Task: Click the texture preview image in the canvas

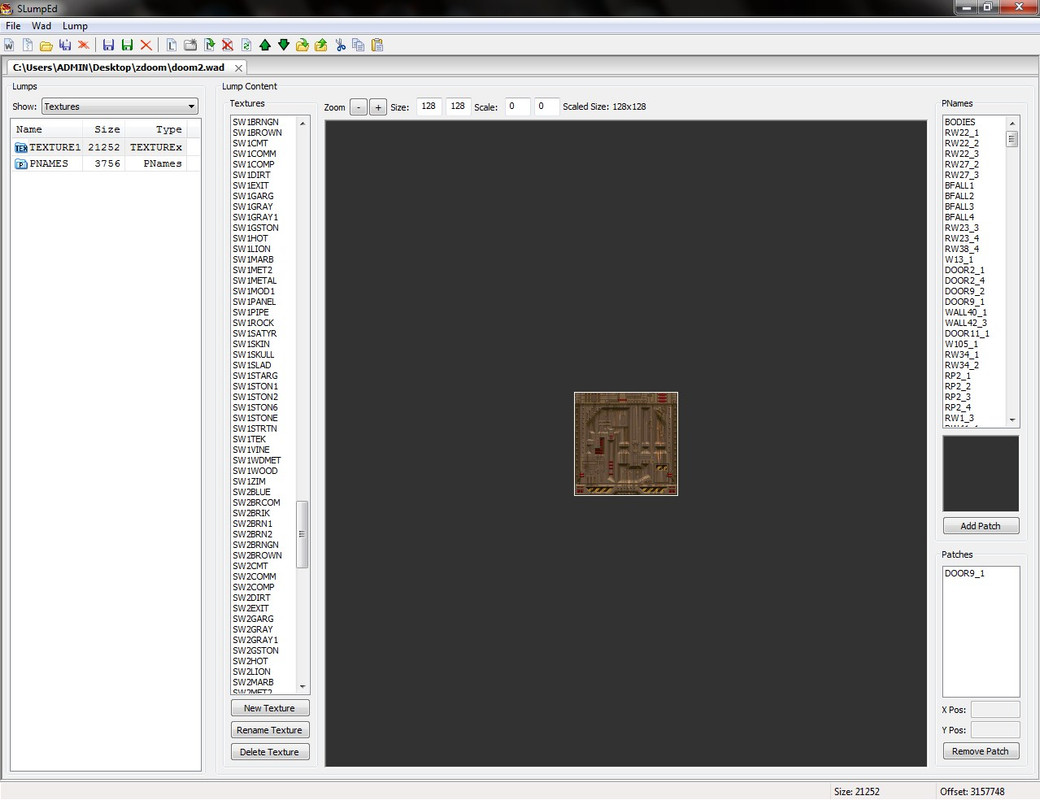Action: (626, 444)
